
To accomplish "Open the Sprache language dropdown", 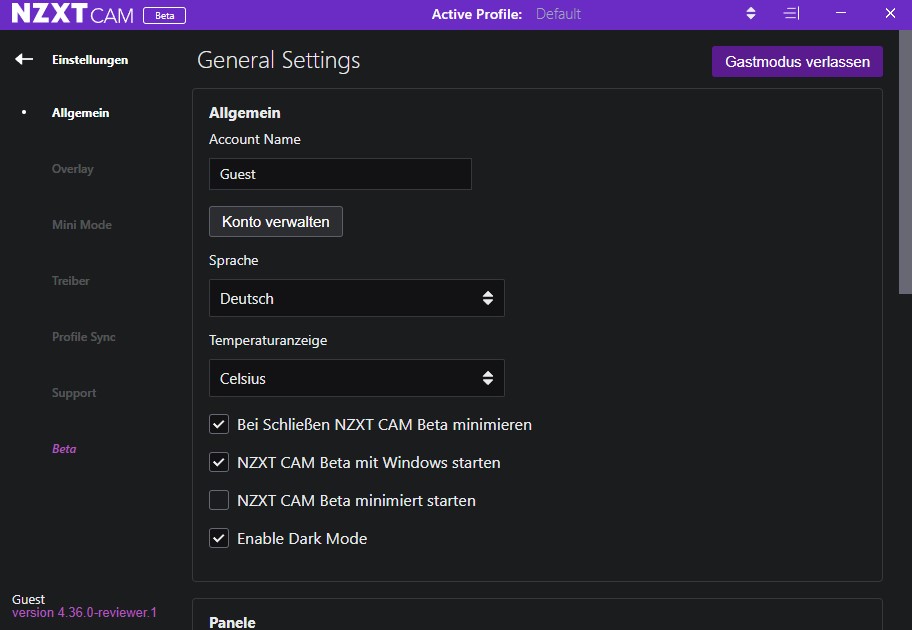I will tap(356, 298).
